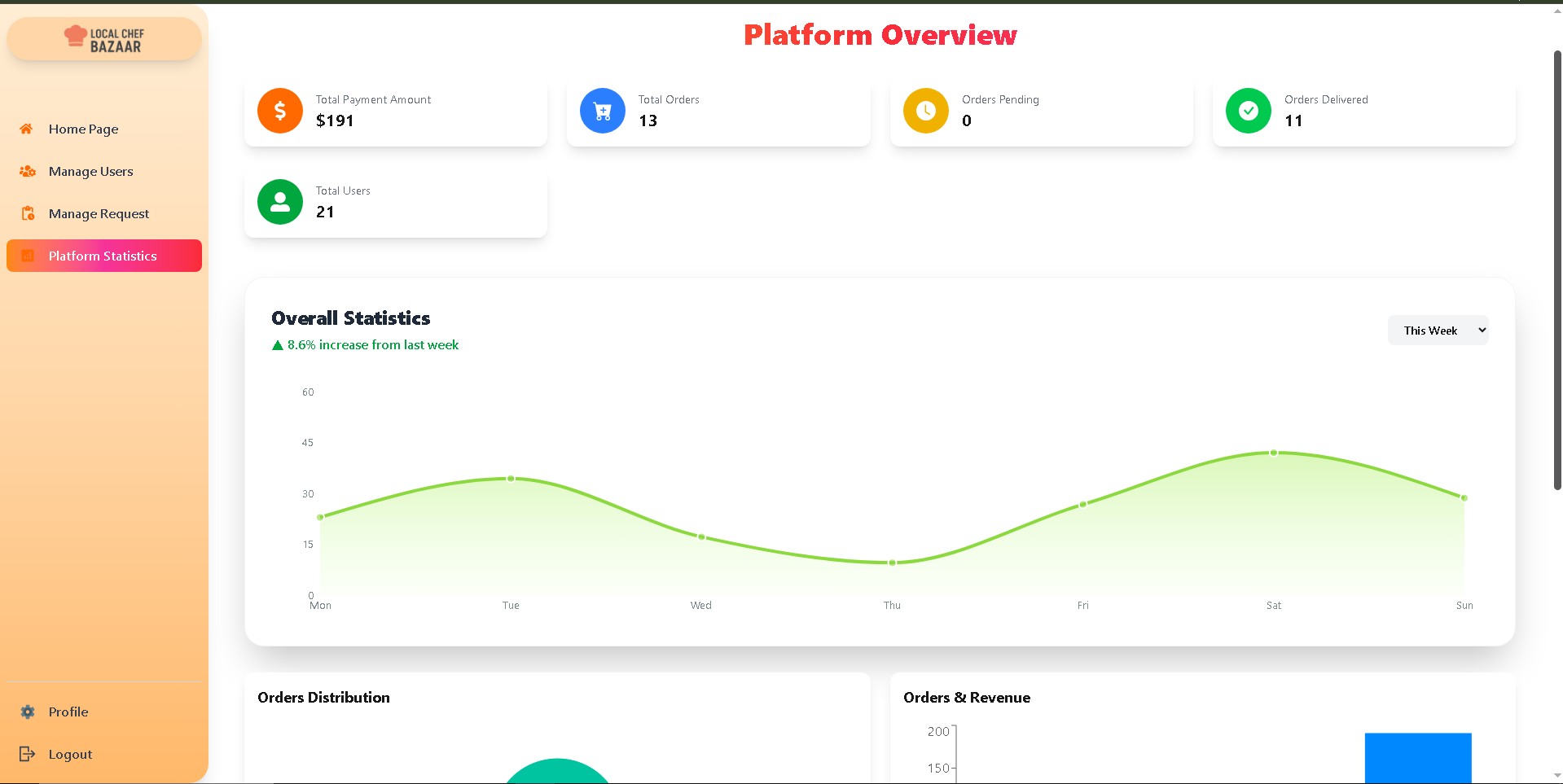This screenshot has height=784, width=1563.
Task: Click the house icon beside Home Page
Action: pyautogui.click(x=27, y=129)
